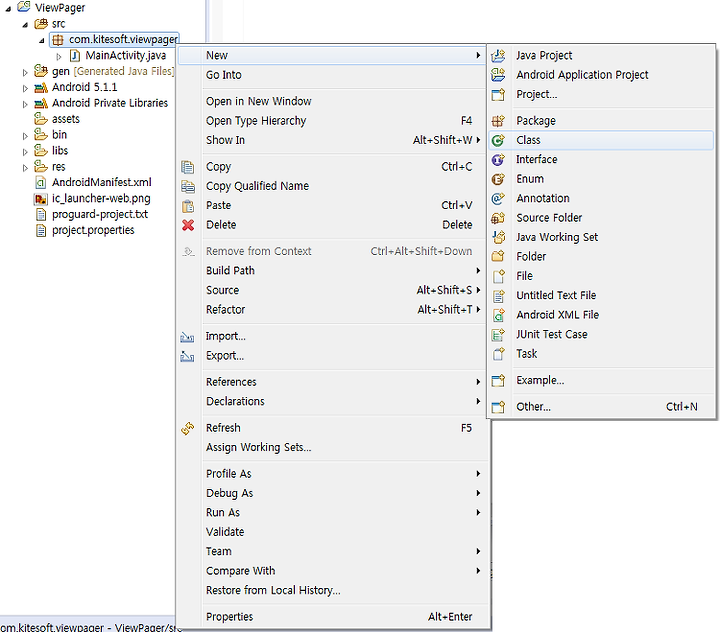Click the Enum icon in submenu
This screenshot has width=720, height=632.
point(498,179)
